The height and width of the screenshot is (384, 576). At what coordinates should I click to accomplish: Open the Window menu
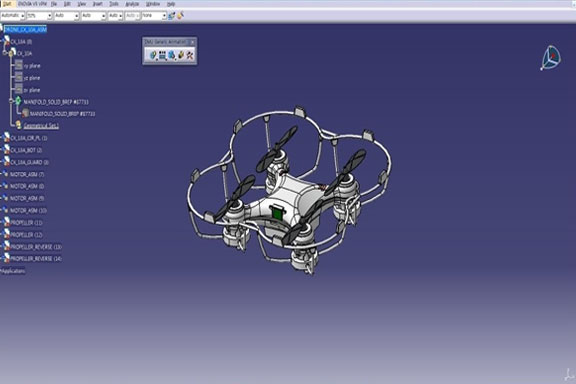point(153,4)
